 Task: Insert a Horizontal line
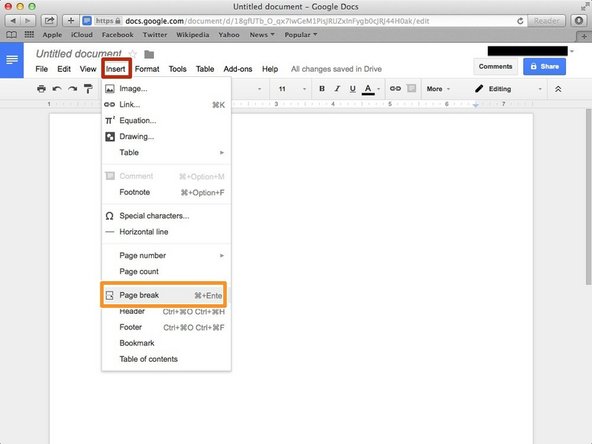[166, 232]
